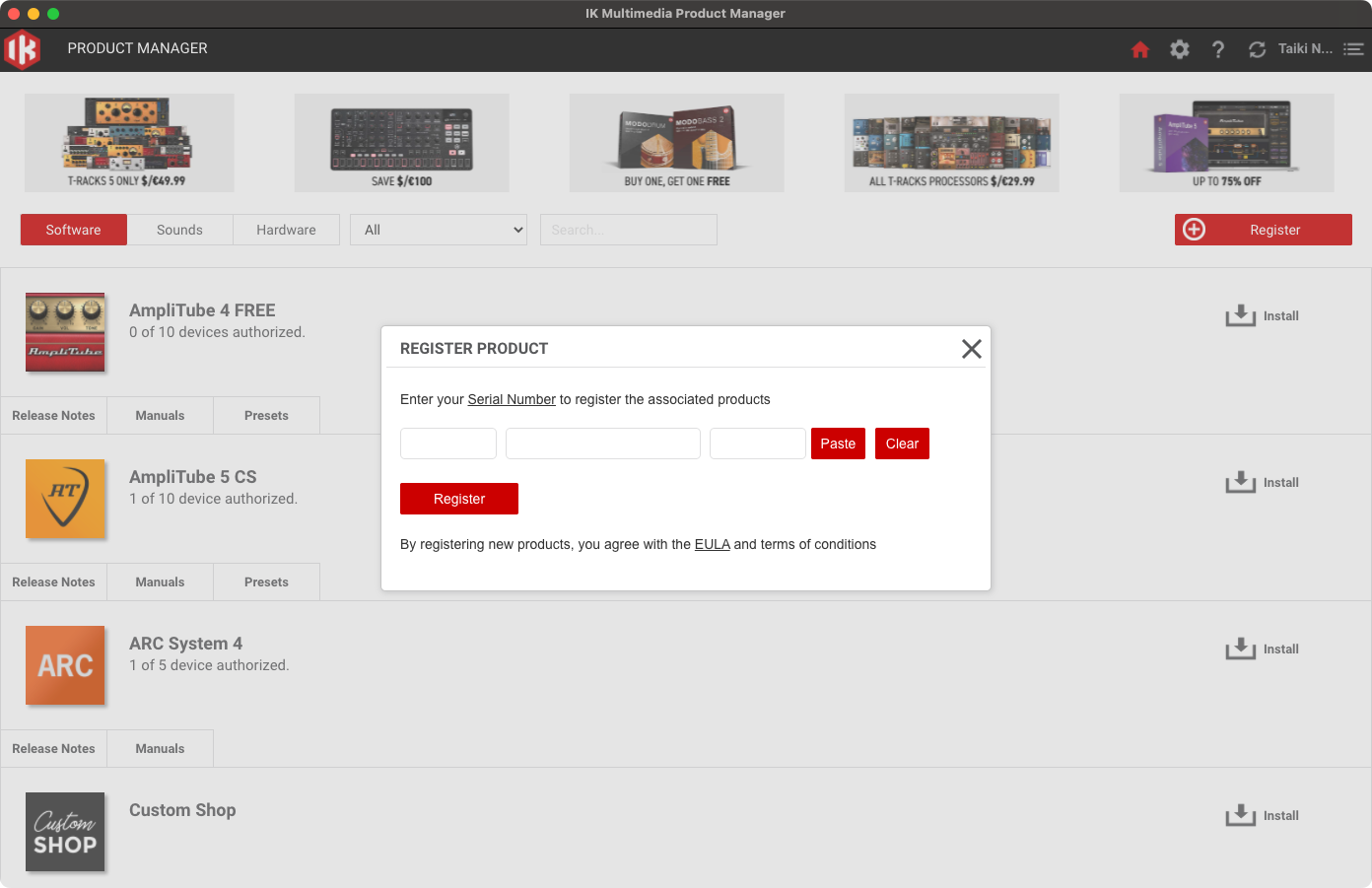The width and height of the screenshot is (1372, 888).
Task: Open ARC System 4 Release Notes
Action: (x=53, y=749)
